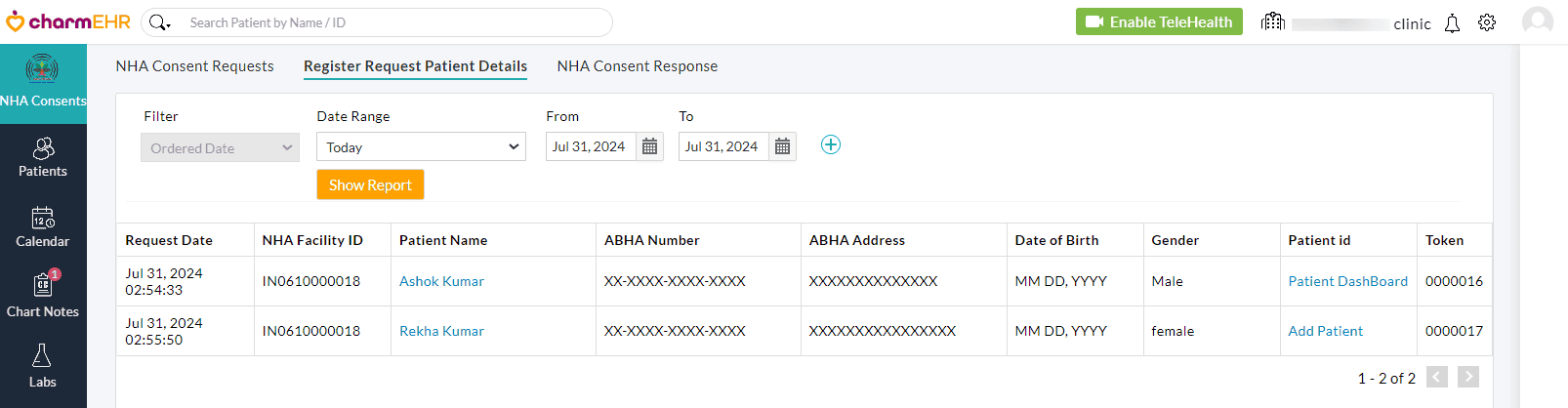Click Show Report button
The height and width of the screenshot is (408, 1568).
point(370,184)
